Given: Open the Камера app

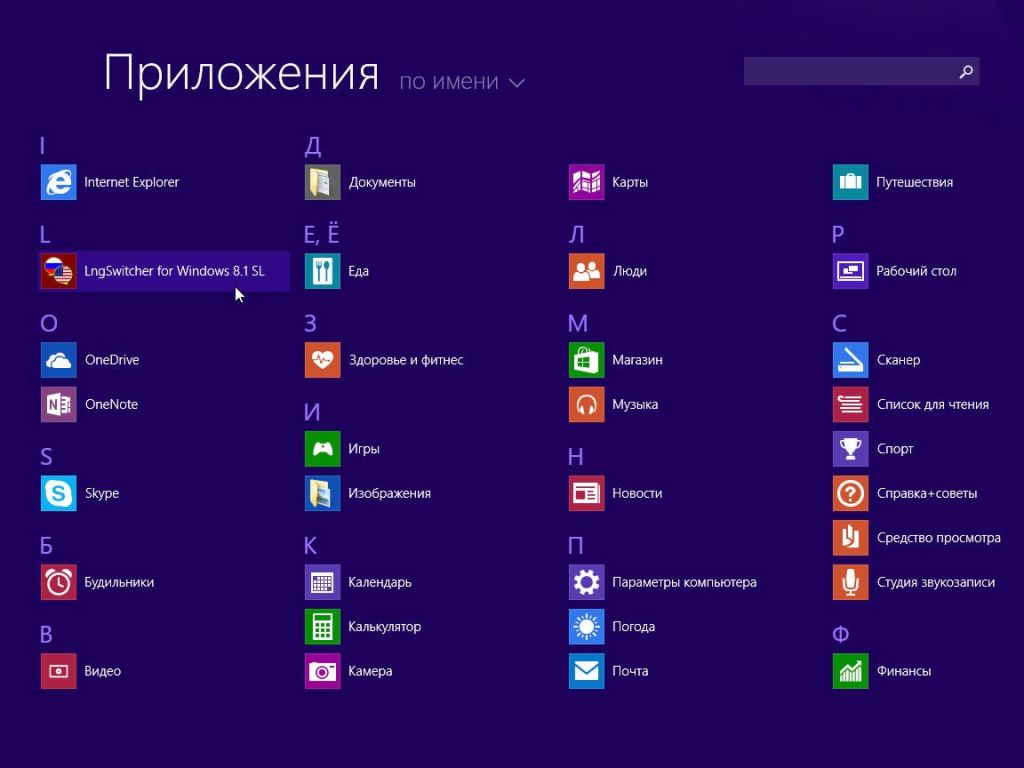Looking at the screenshot, I should [x=369, y=671].
